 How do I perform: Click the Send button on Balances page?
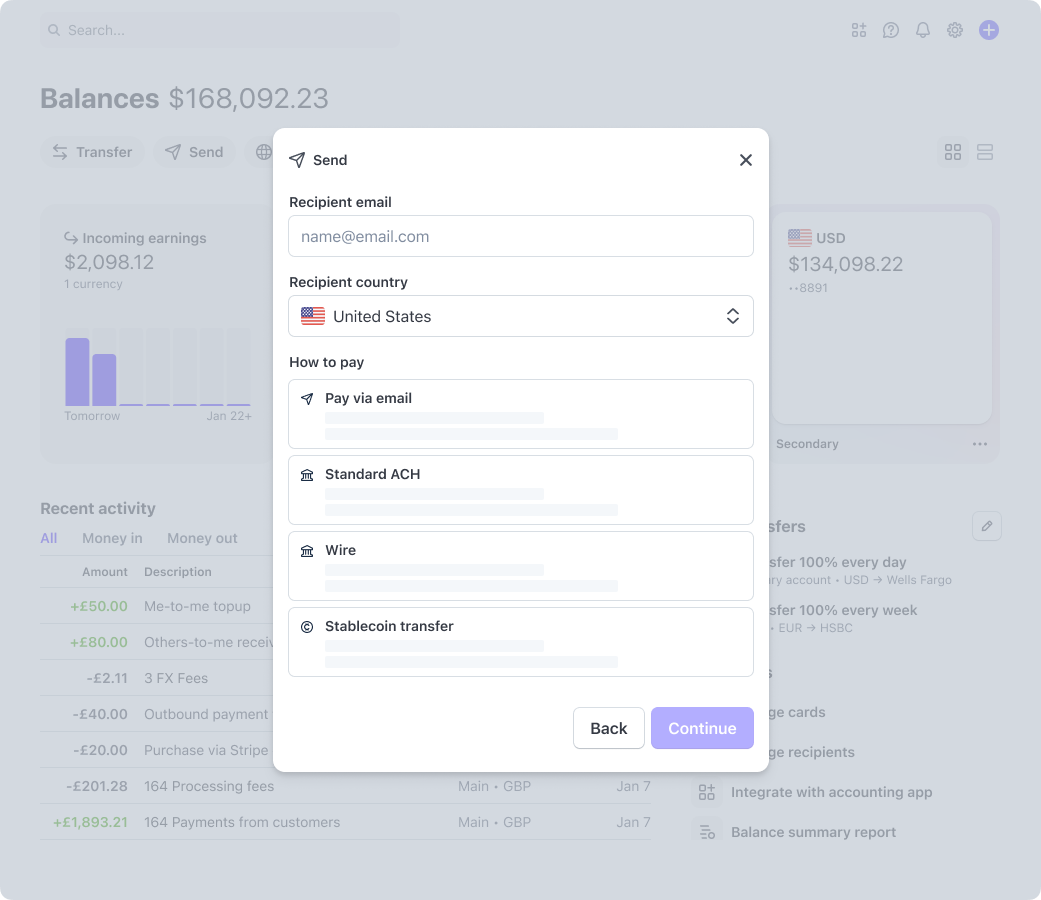tap(194, 152)
